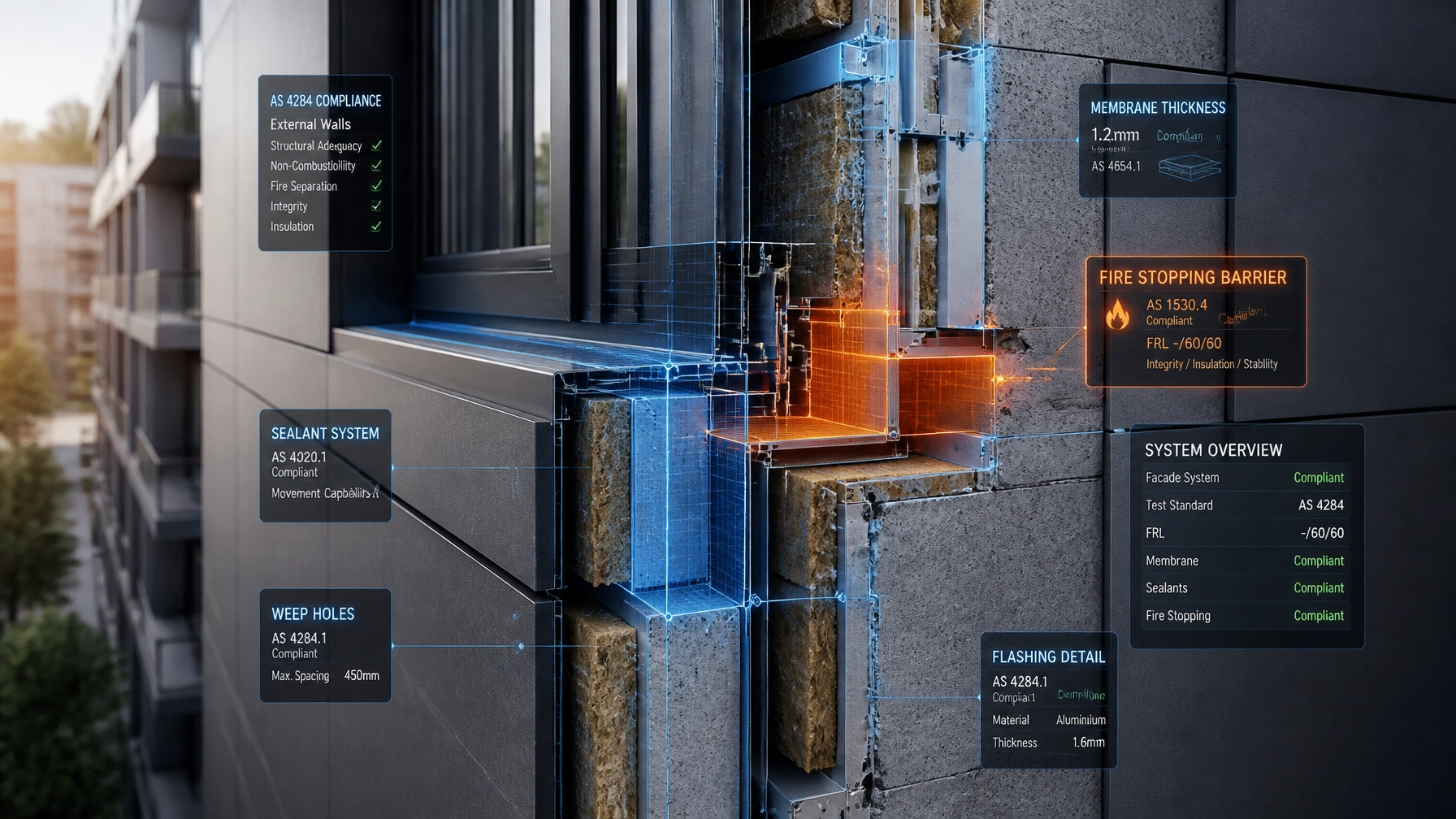Select the FLASHING DETAIL heading

(1048, 657)
